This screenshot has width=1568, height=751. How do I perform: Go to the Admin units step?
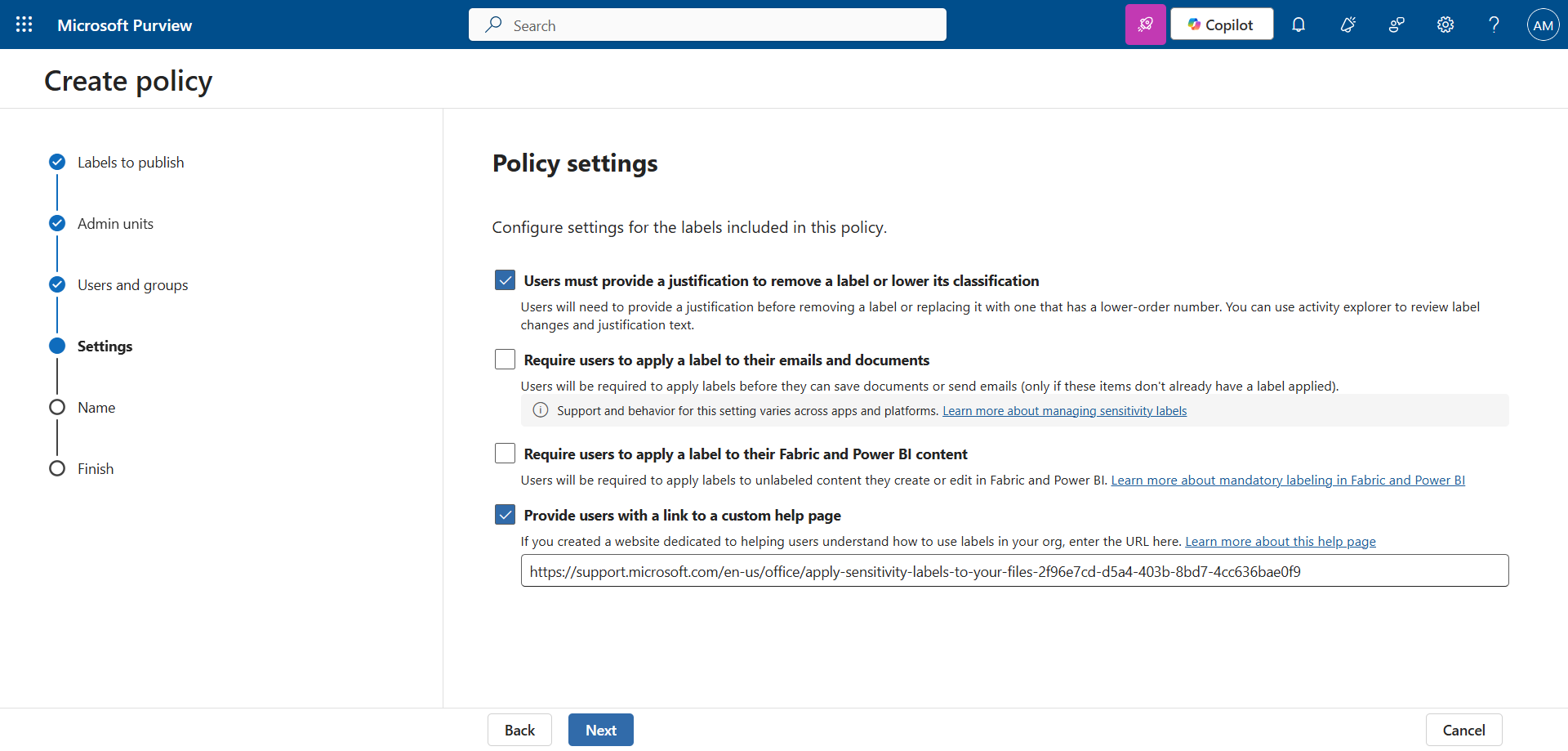click(115, 224)
